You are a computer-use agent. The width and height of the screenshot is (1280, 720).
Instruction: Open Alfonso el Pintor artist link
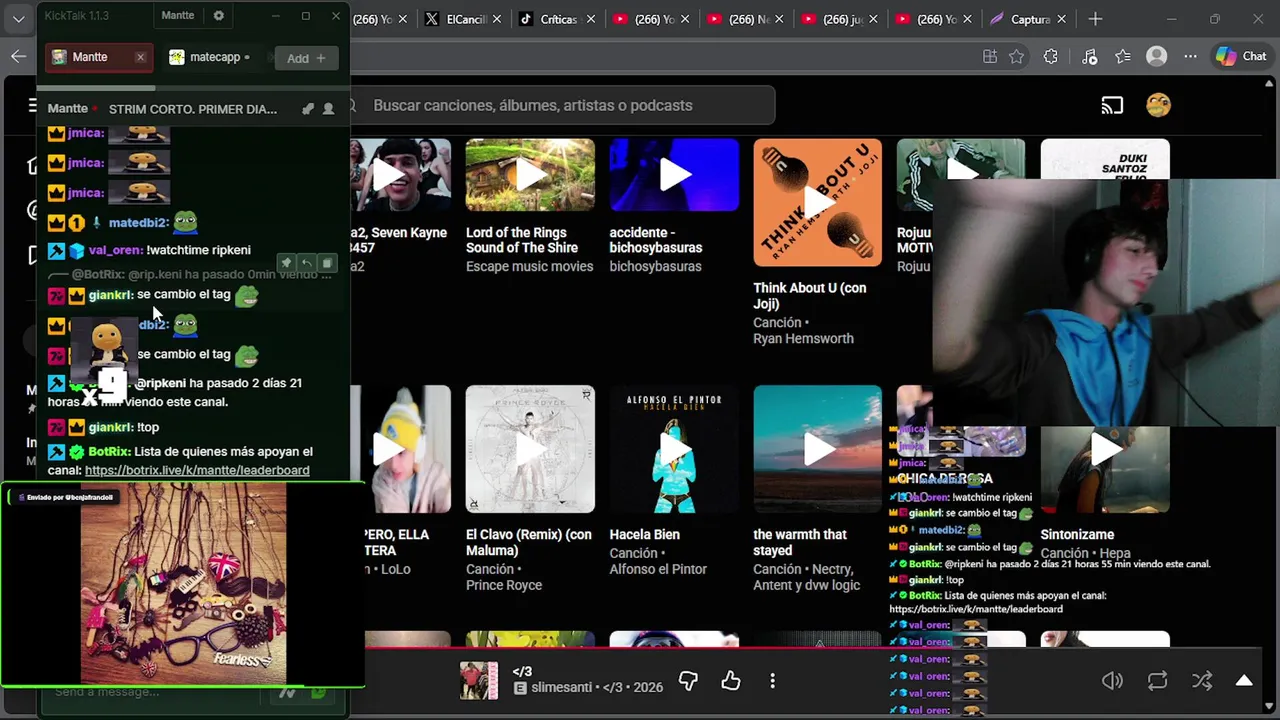658,569
